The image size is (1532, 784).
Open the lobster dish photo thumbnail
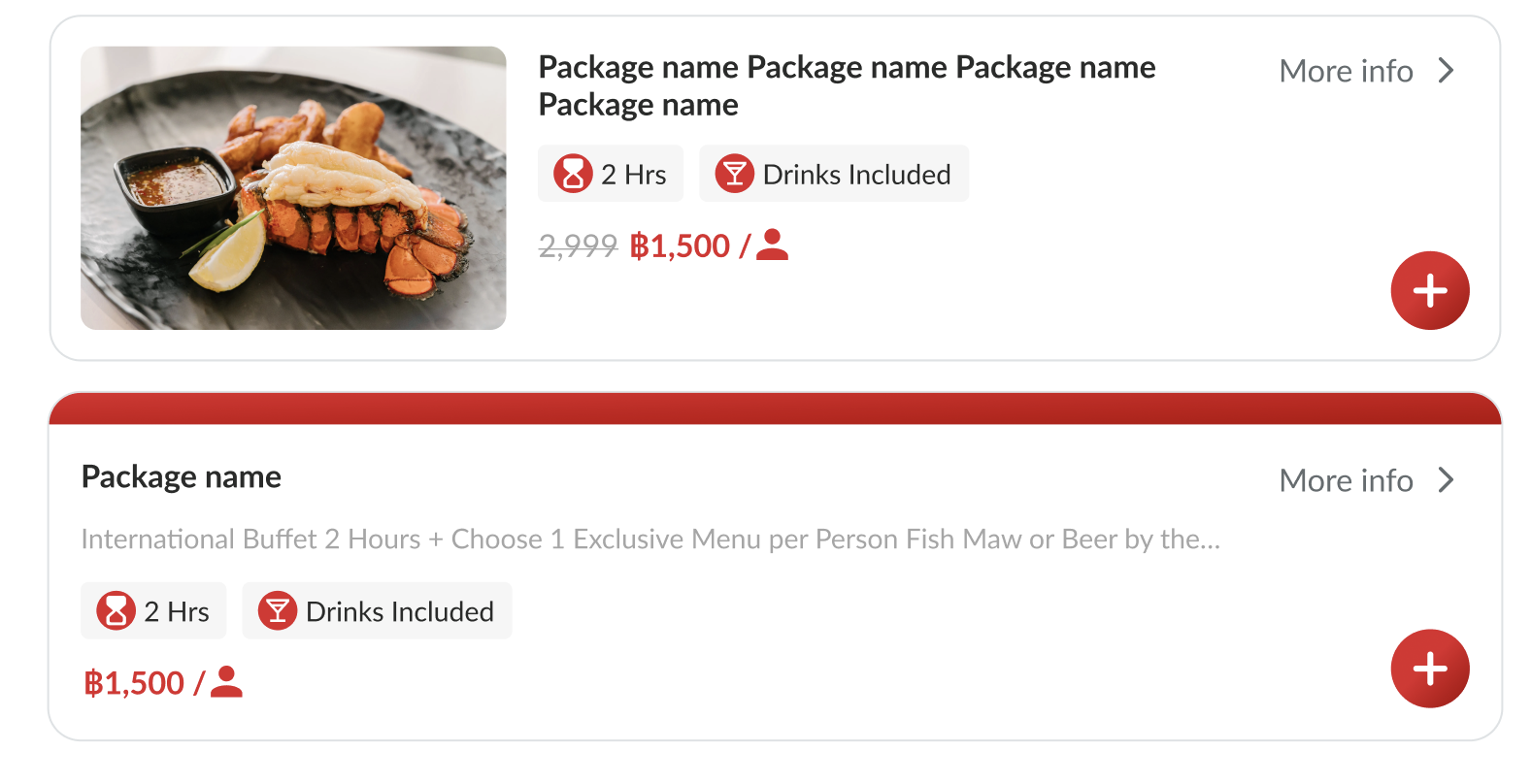(293, 188)
